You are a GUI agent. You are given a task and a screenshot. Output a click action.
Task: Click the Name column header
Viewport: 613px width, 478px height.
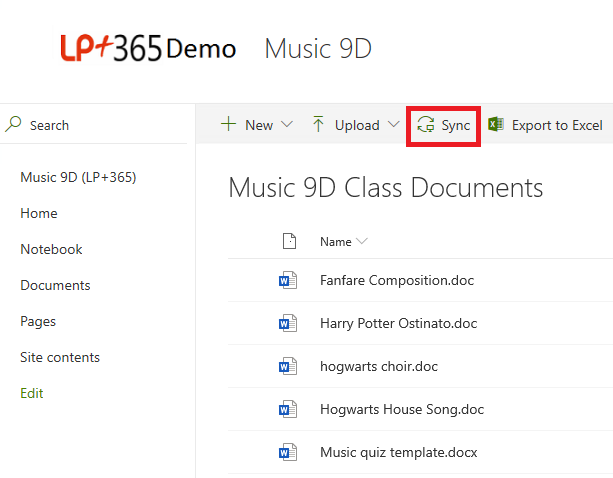pyautogui.click(x=336, y=242)
